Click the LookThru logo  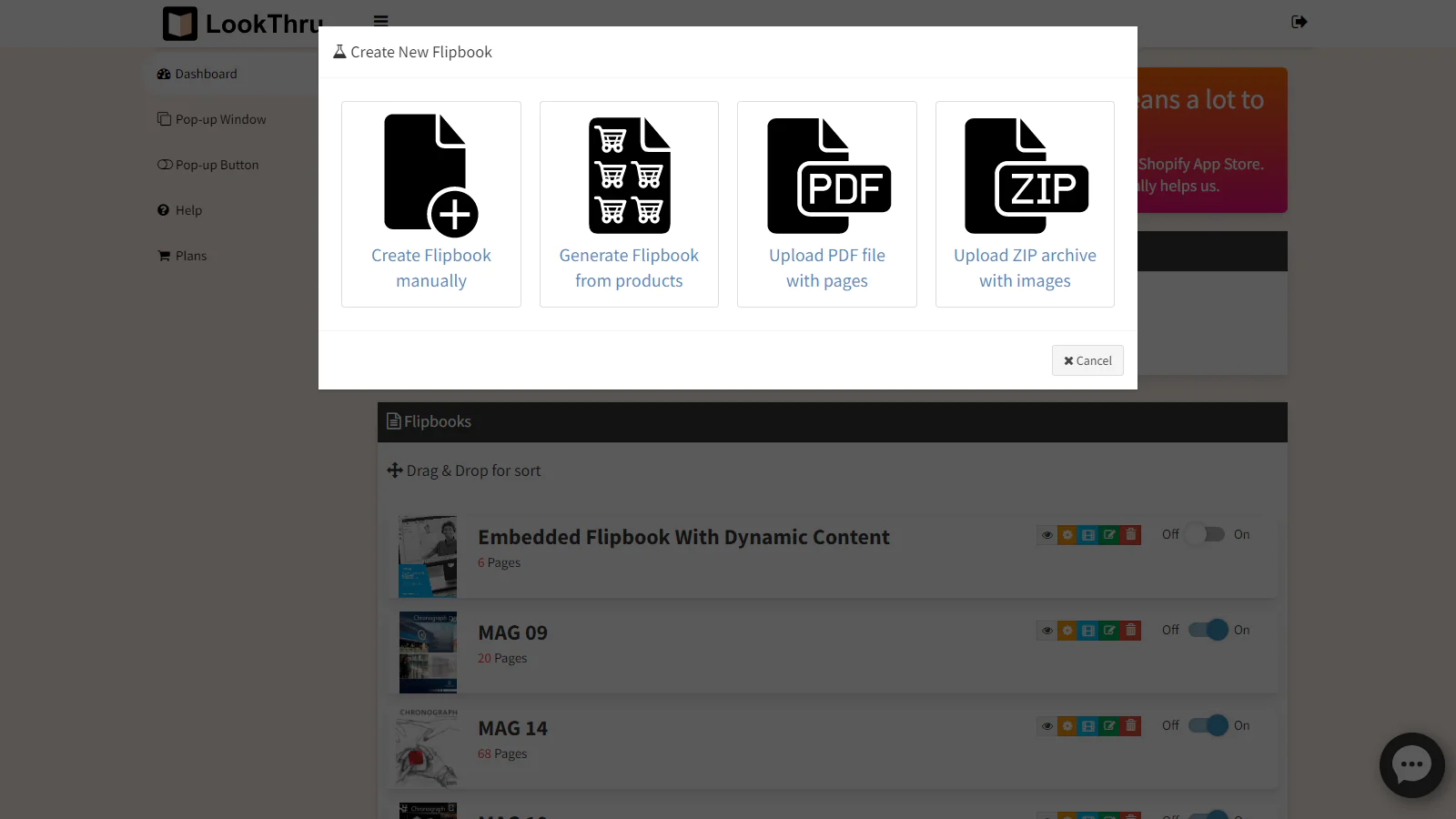coord(243,24)
